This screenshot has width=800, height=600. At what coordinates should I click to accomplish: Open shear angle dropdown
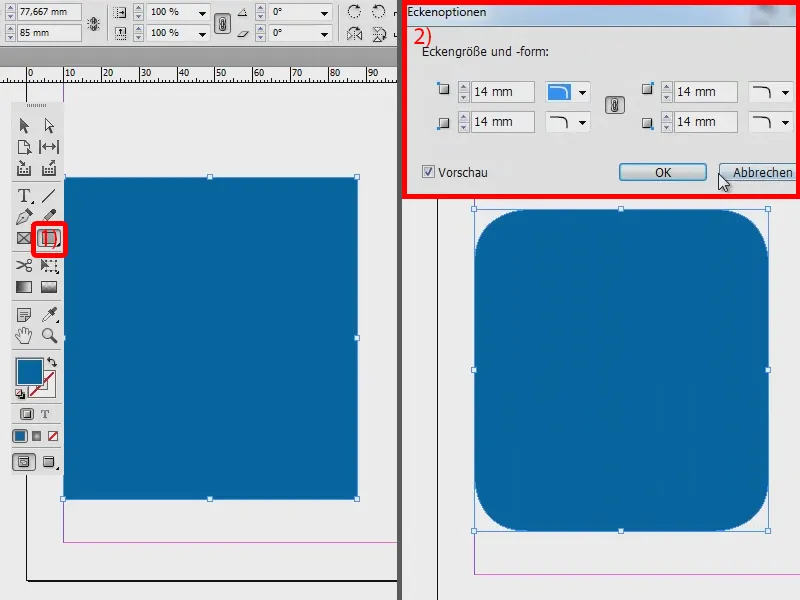click(324, 34)
